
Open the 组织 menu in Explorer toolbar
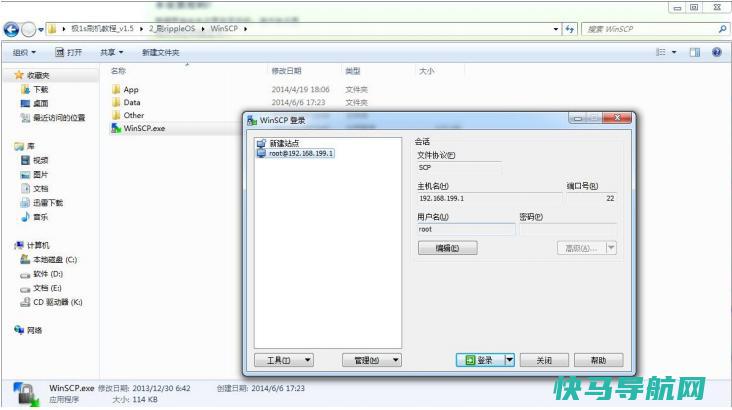point(24,52)
